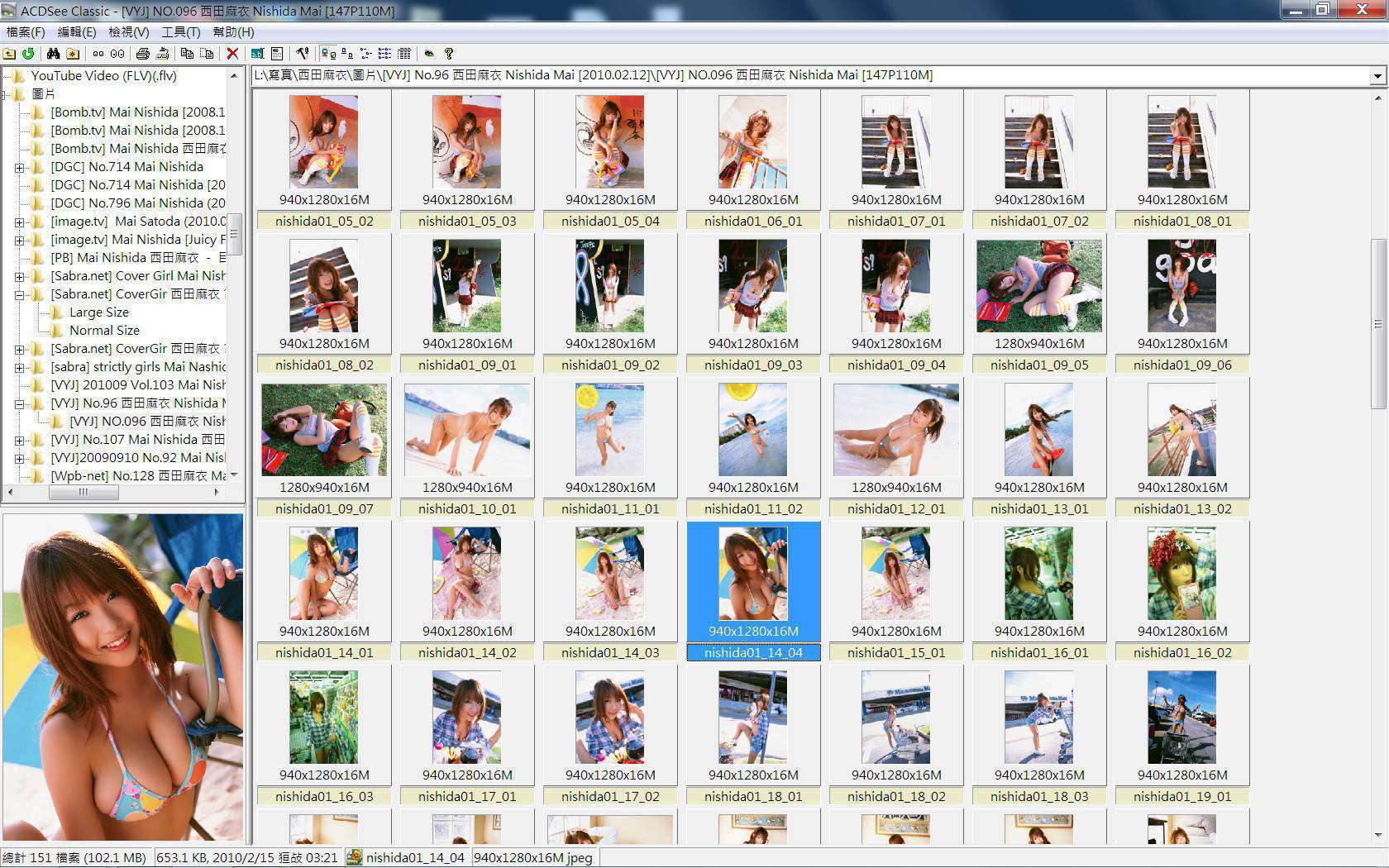Viewport: 1389px width, 868px height.
Task: Click thumbnail pane scroll down arrow
Action: (x=1377, y=835)
